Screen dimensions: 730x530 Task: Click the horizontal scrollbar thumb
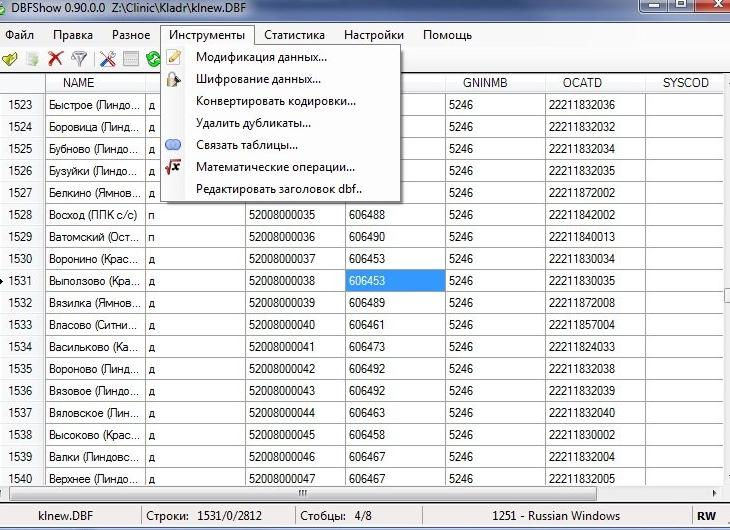click(x=303, y=493)
